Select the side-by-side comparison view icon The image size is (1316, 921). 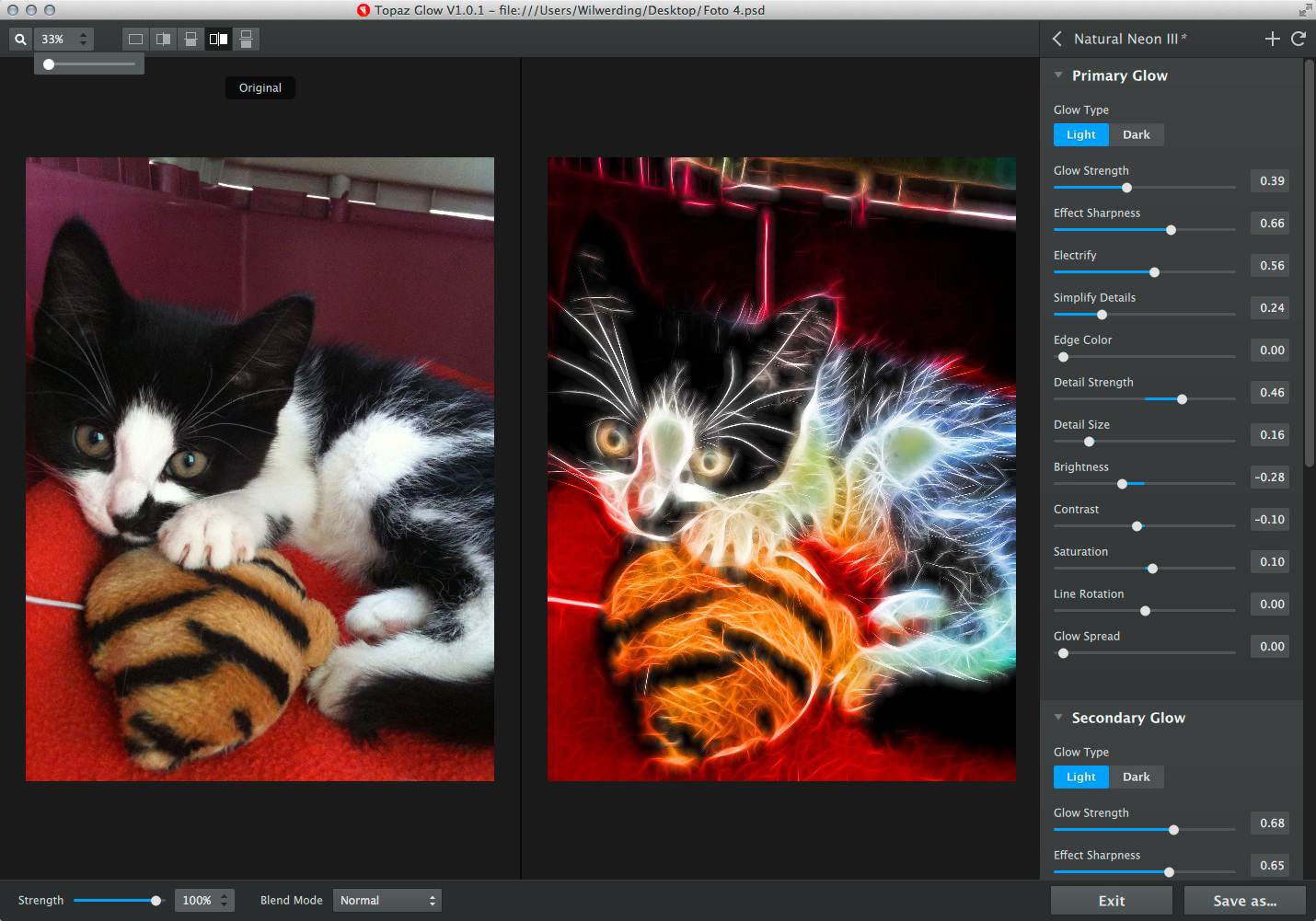tap(218, 40)
